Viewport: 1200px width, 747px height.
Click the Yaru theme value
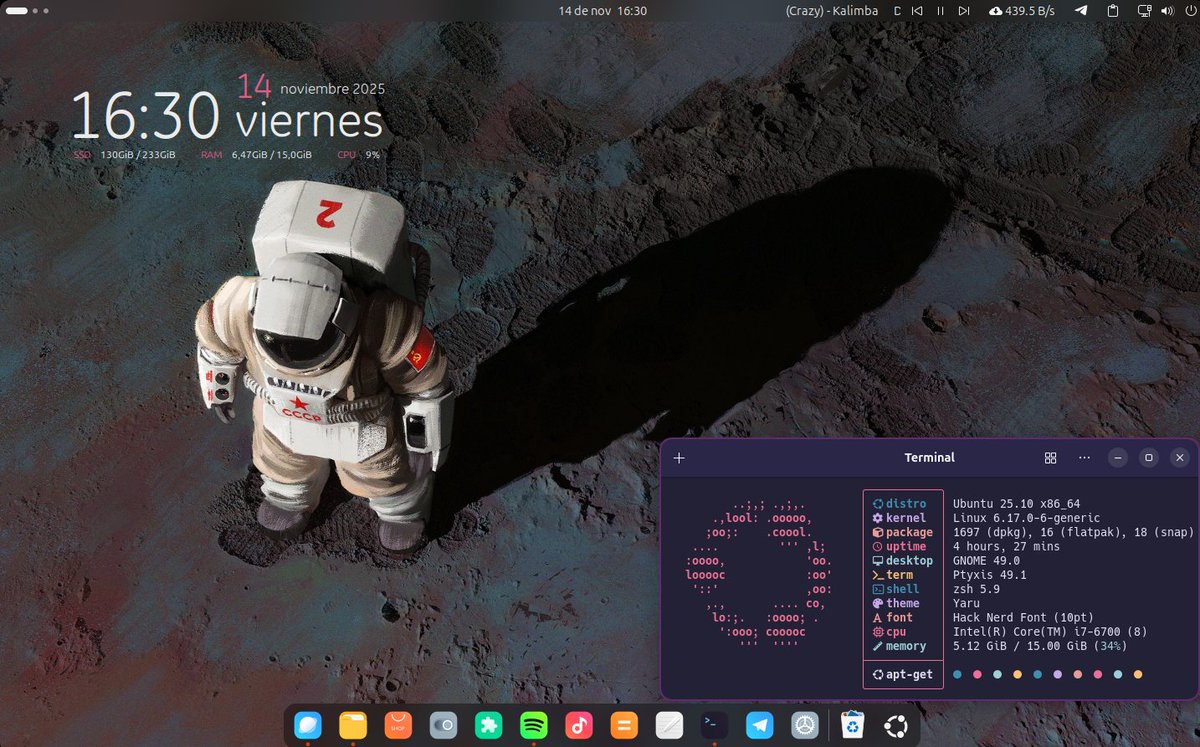tap(967, 603)
